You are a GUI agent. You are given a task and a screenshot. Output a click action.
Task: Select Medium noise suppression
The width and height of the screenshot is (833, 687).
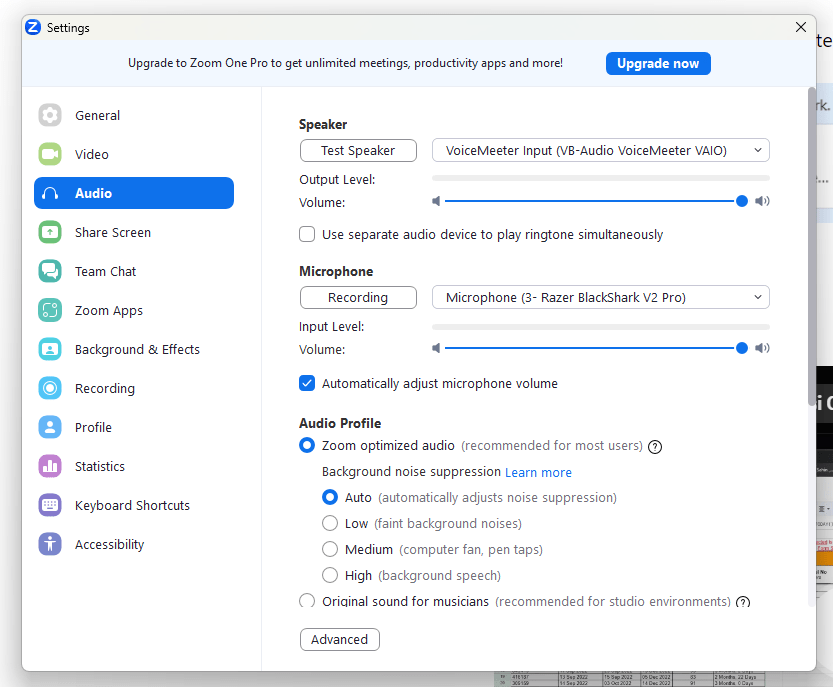pyautogui.click(x=330, y=549)
